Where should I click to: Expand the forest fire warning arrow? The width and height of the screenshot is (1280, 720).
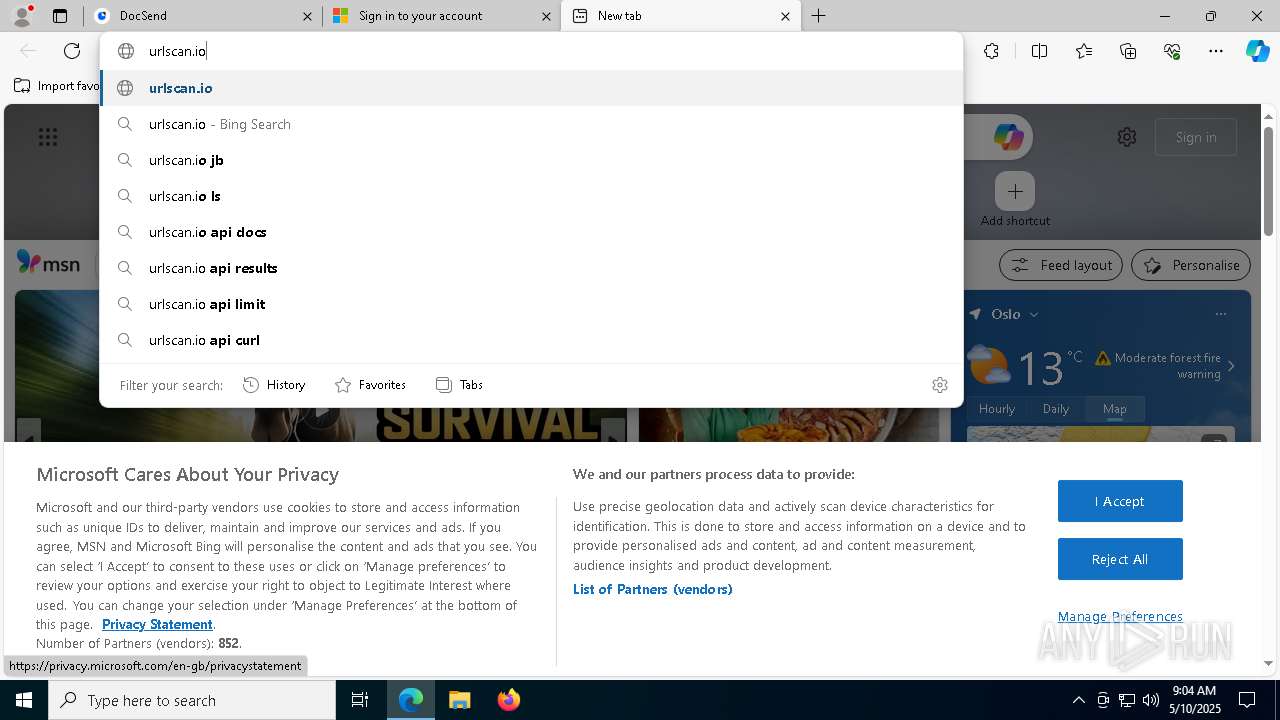coord(1231,366)
